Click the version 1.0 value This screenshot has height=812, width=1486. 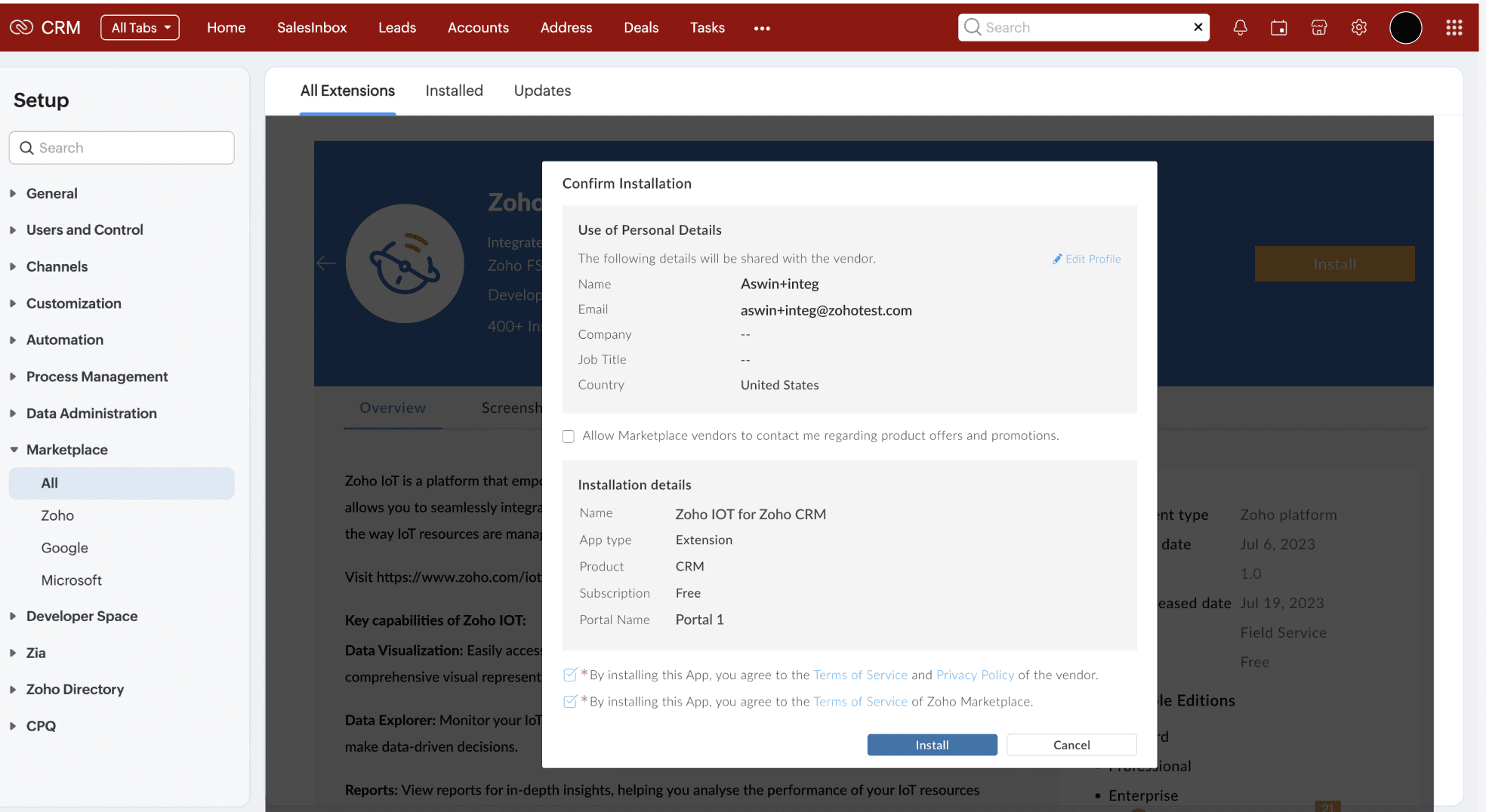coord(1250,574)
